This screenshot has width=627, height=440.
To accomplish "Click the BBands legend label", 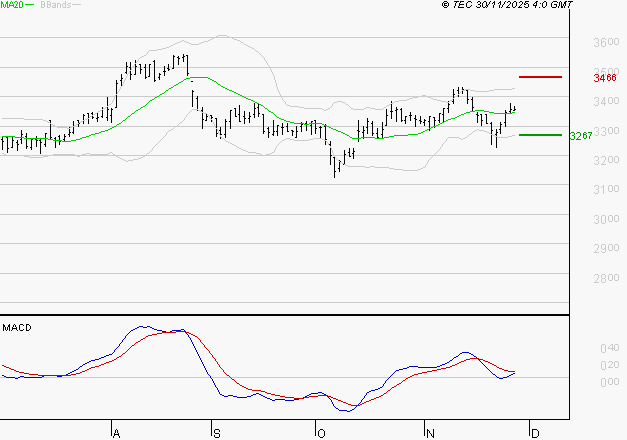I will tap(56, 5).
